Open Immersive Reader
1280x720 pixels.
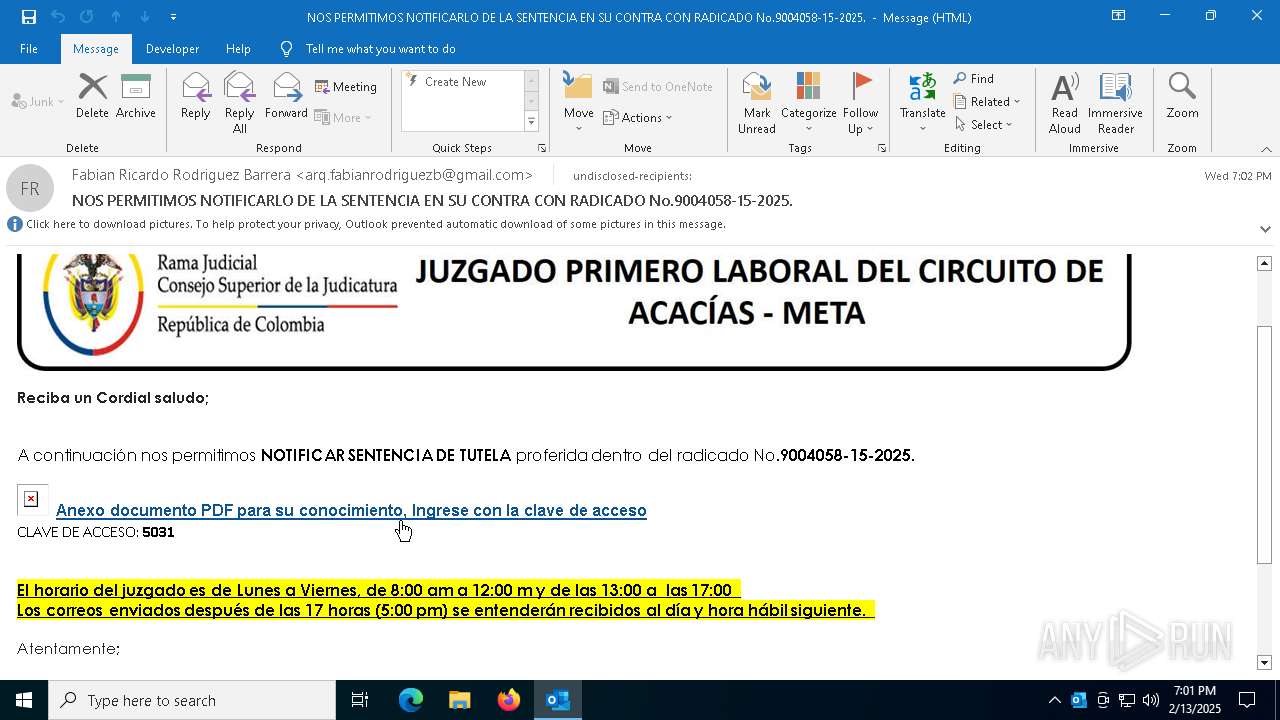coord(1115,103)
